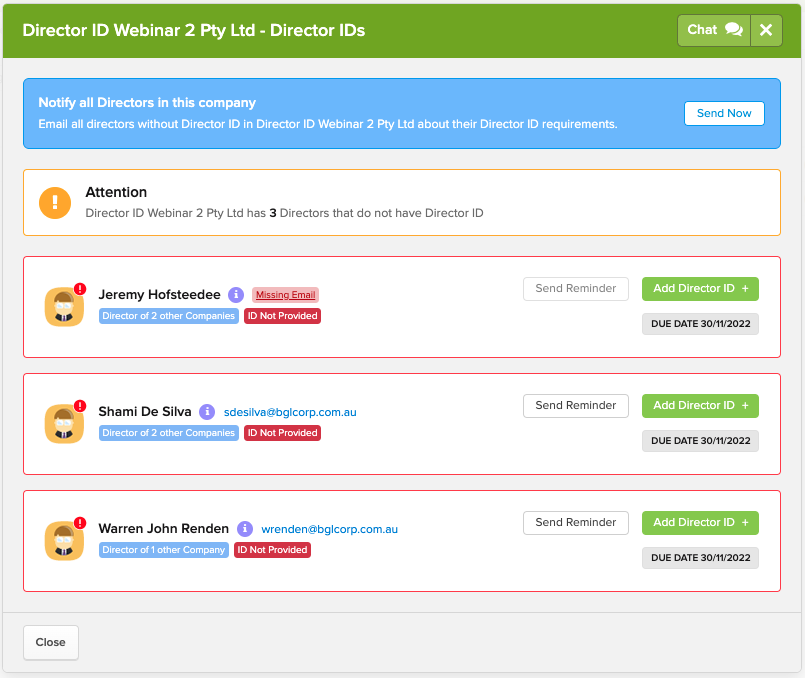Close the dialog with the X button
The width and height of the screenshot is (805, 678).
(x=766, y=30)
